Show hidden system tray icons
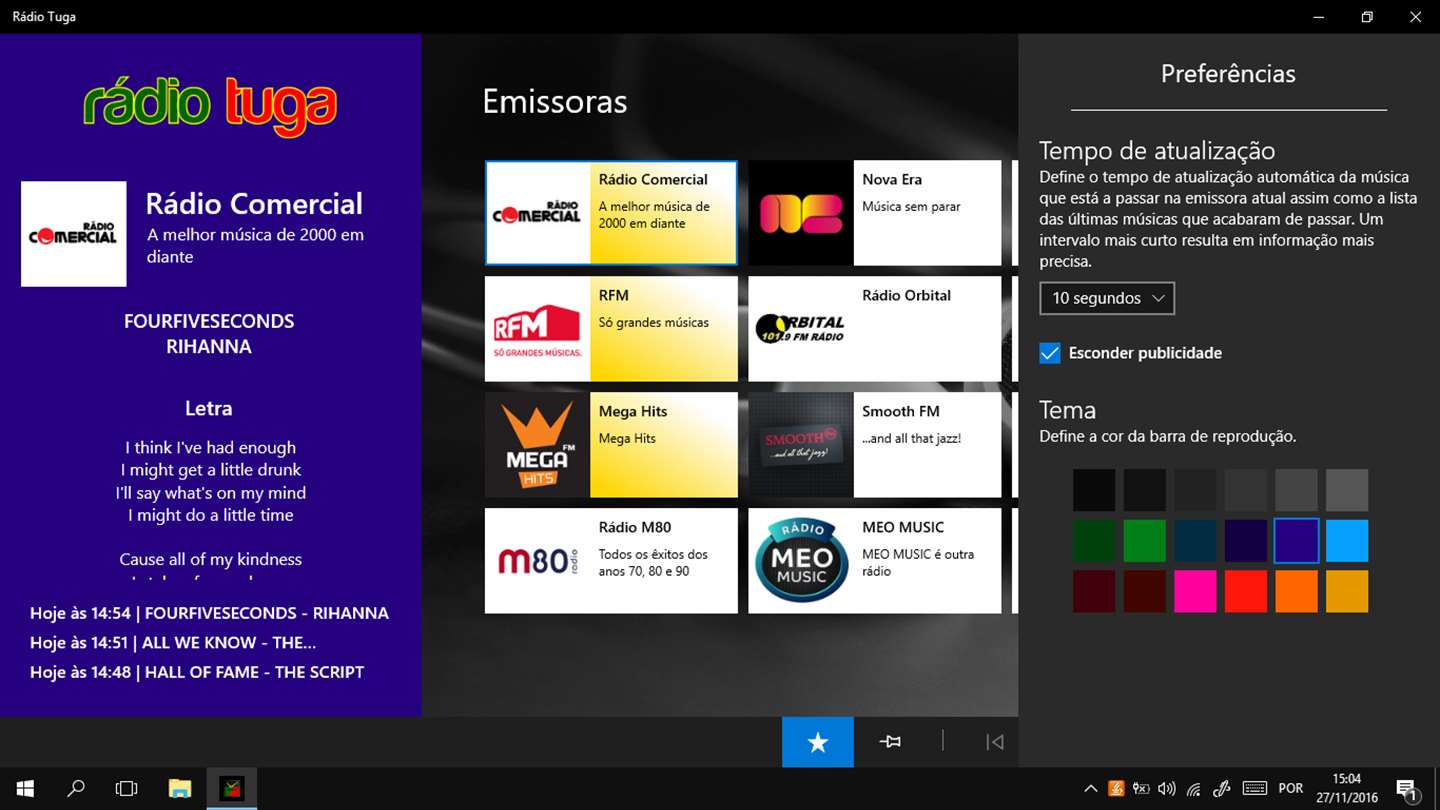Image resolution: width=1440 pixels, height=810 pixels. point(1091,789)
